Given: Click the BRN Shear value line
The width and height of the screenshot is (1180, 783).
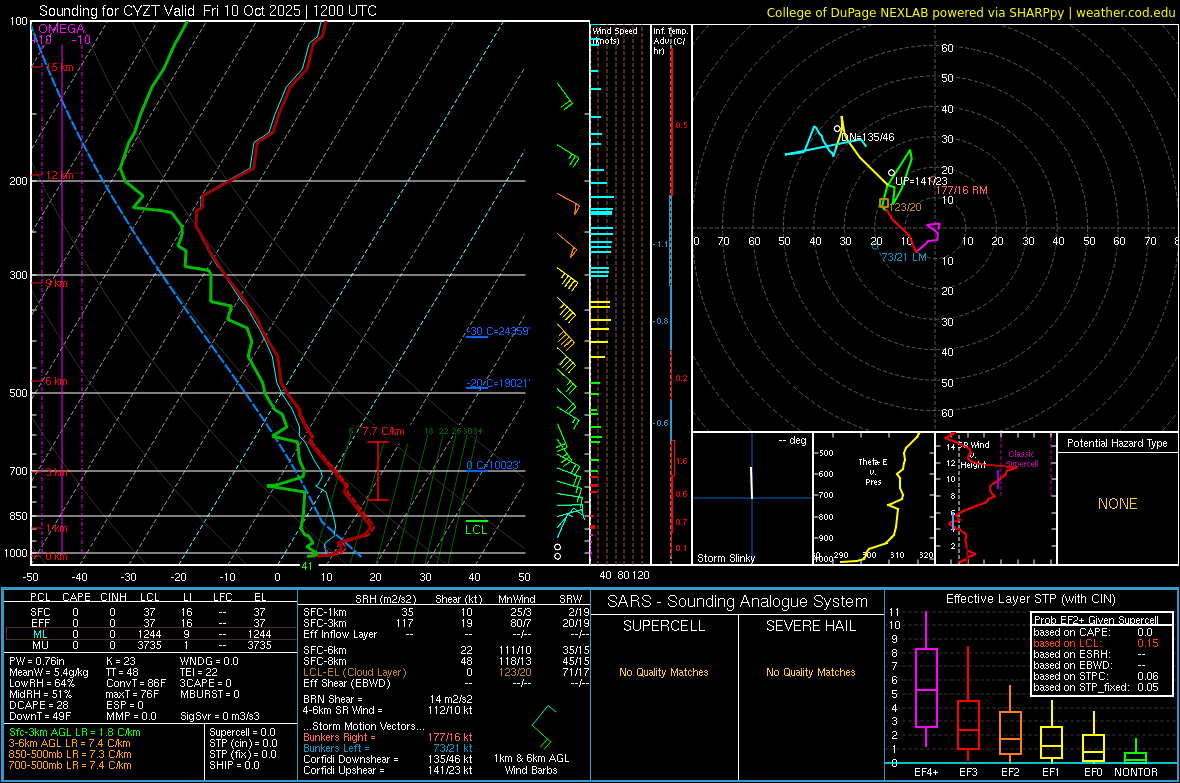Looking at the screenshot, I should tap(388, 699).
